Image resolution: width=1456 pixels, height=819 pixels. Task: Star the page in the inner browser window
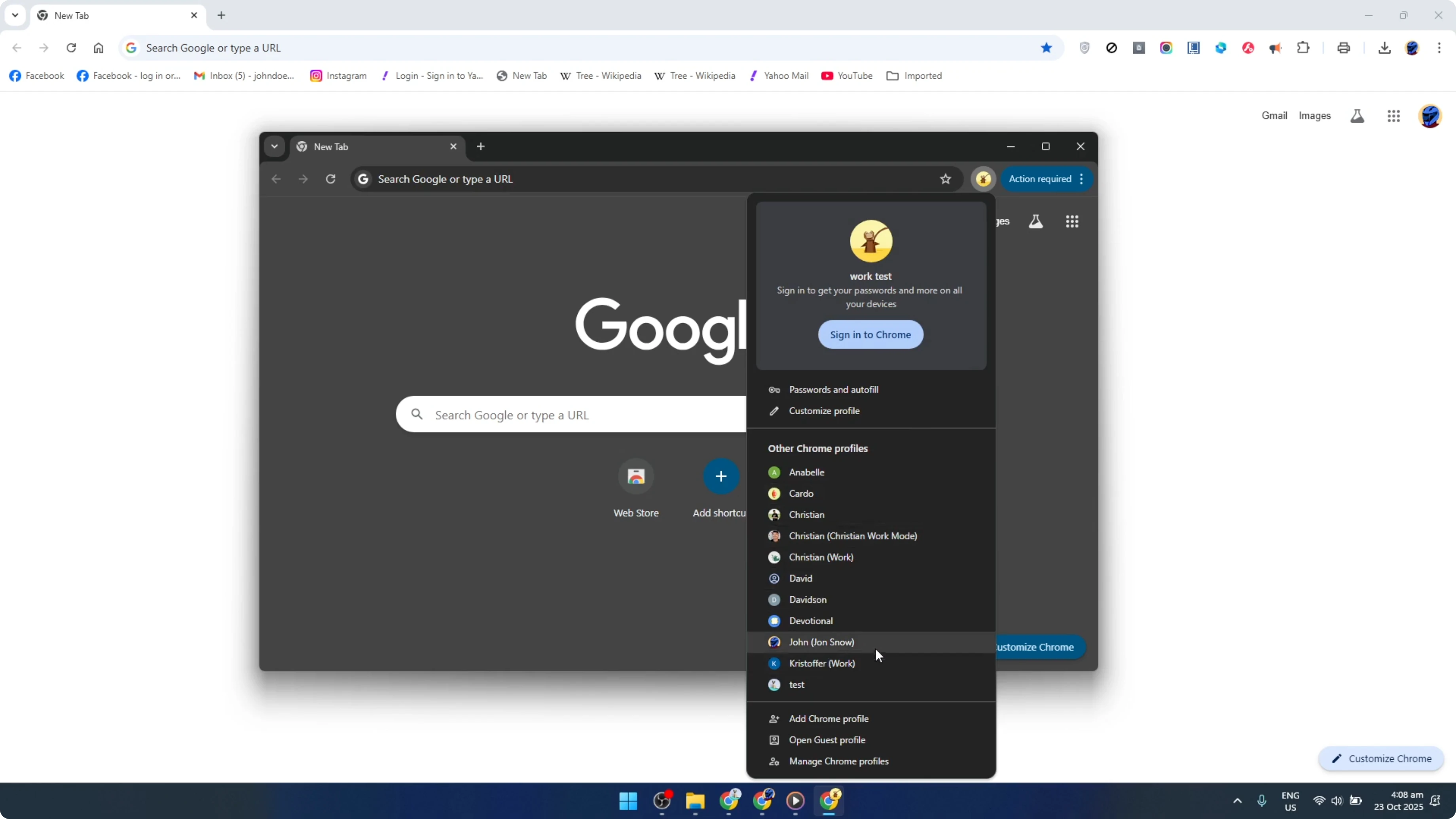(x=946, y=179)
